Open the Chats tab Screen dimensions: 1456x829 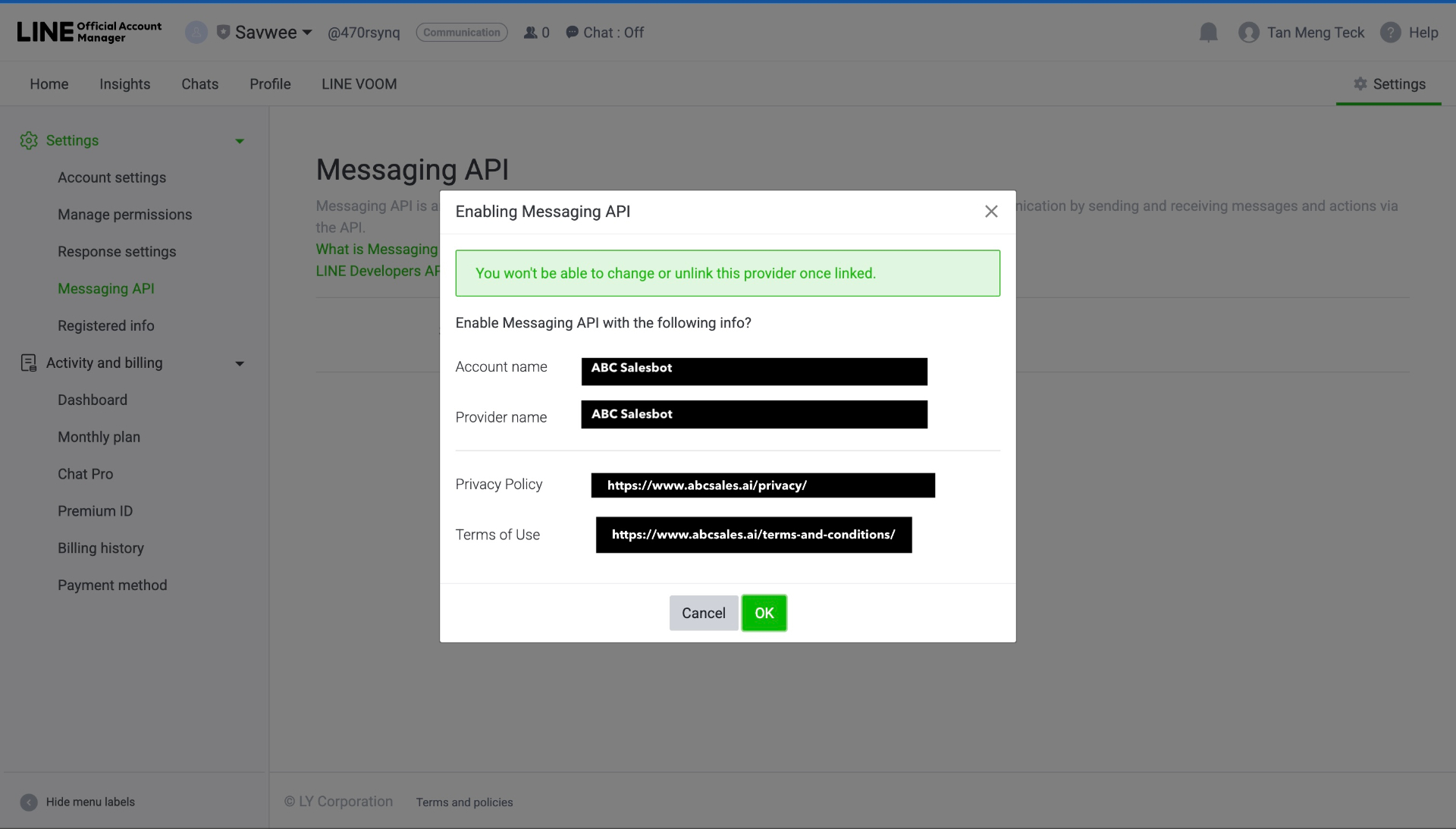coord(199,84)
